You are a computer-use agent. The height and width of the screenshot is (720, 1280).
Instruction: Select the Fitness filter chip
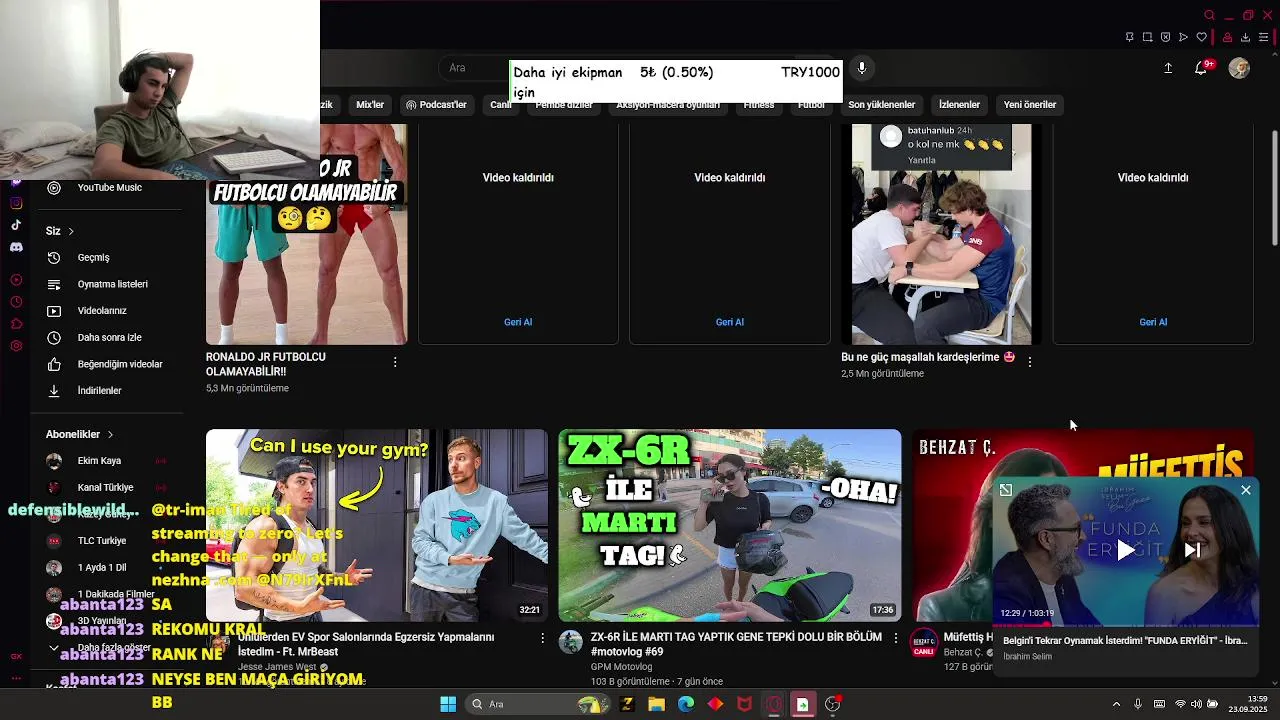pos(759,105)
